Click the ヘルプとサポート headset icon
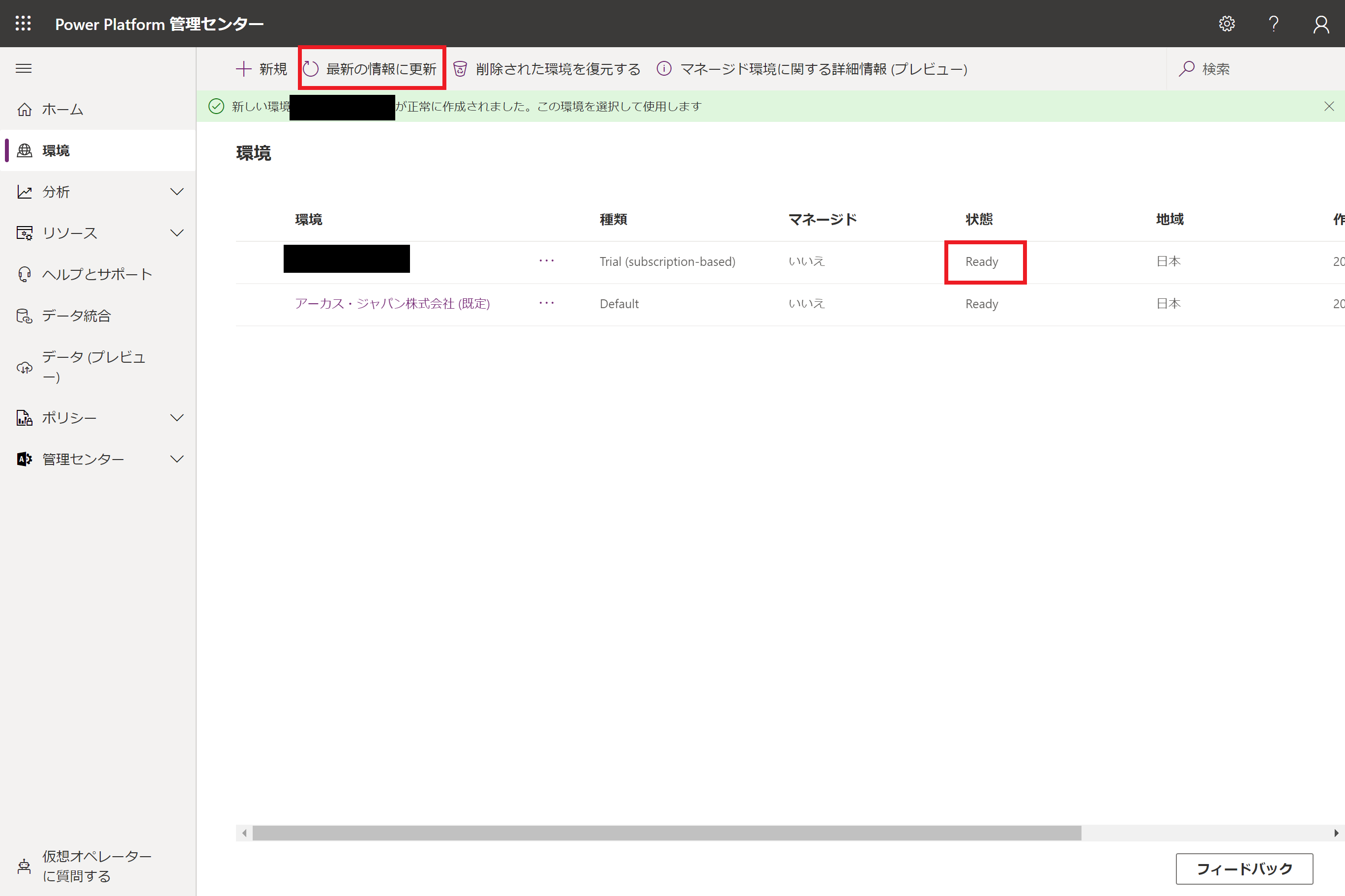Viewport: 1345px width, 896px height. (25, 274)
